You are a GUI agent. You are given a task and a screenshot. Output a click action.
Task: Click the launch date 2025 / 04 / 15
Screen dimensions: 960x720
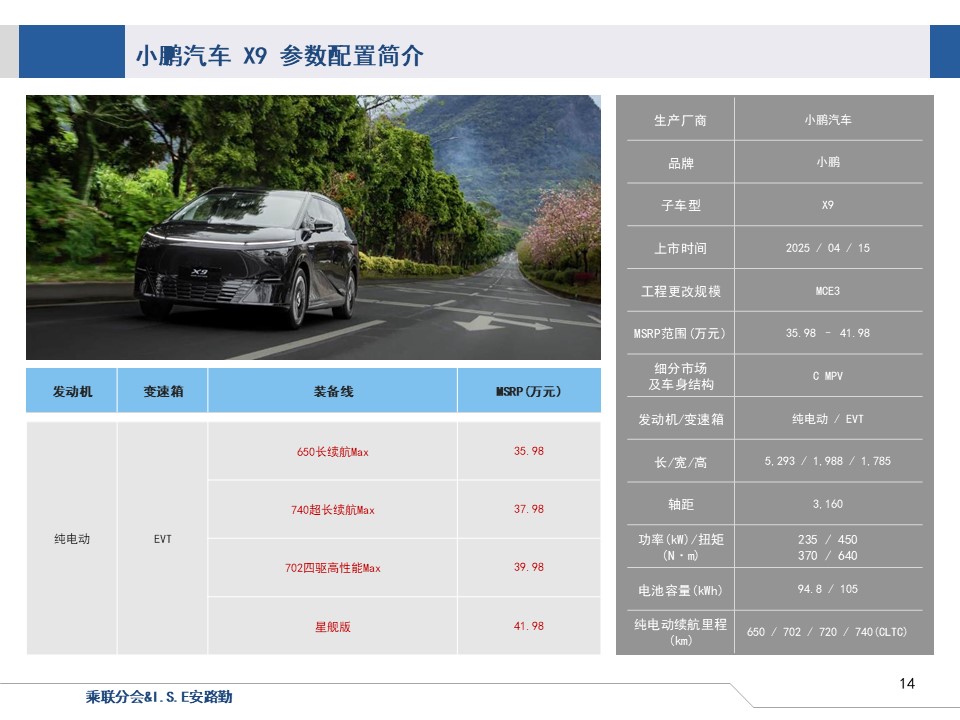click(x=828, y=248)
